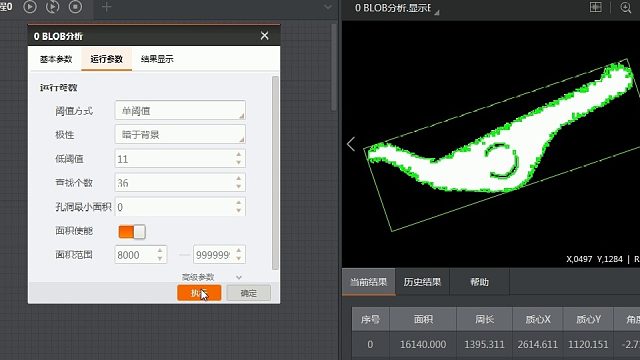Click the zoom in magnifier icon
640x360 pixels.
[626, 7]
